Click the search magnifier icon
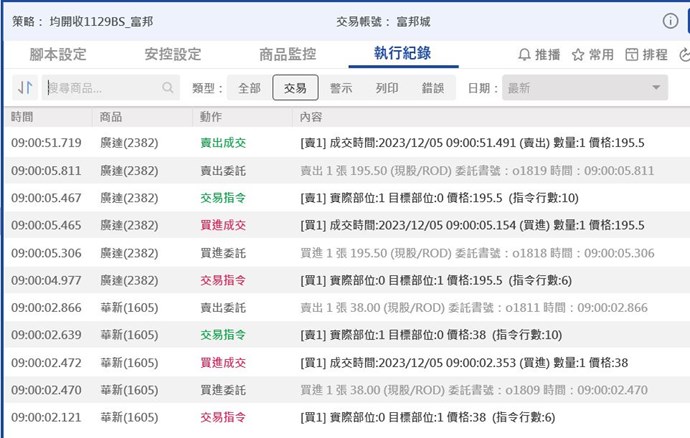This screenshot has width=690, height=438. coord(168,88)
